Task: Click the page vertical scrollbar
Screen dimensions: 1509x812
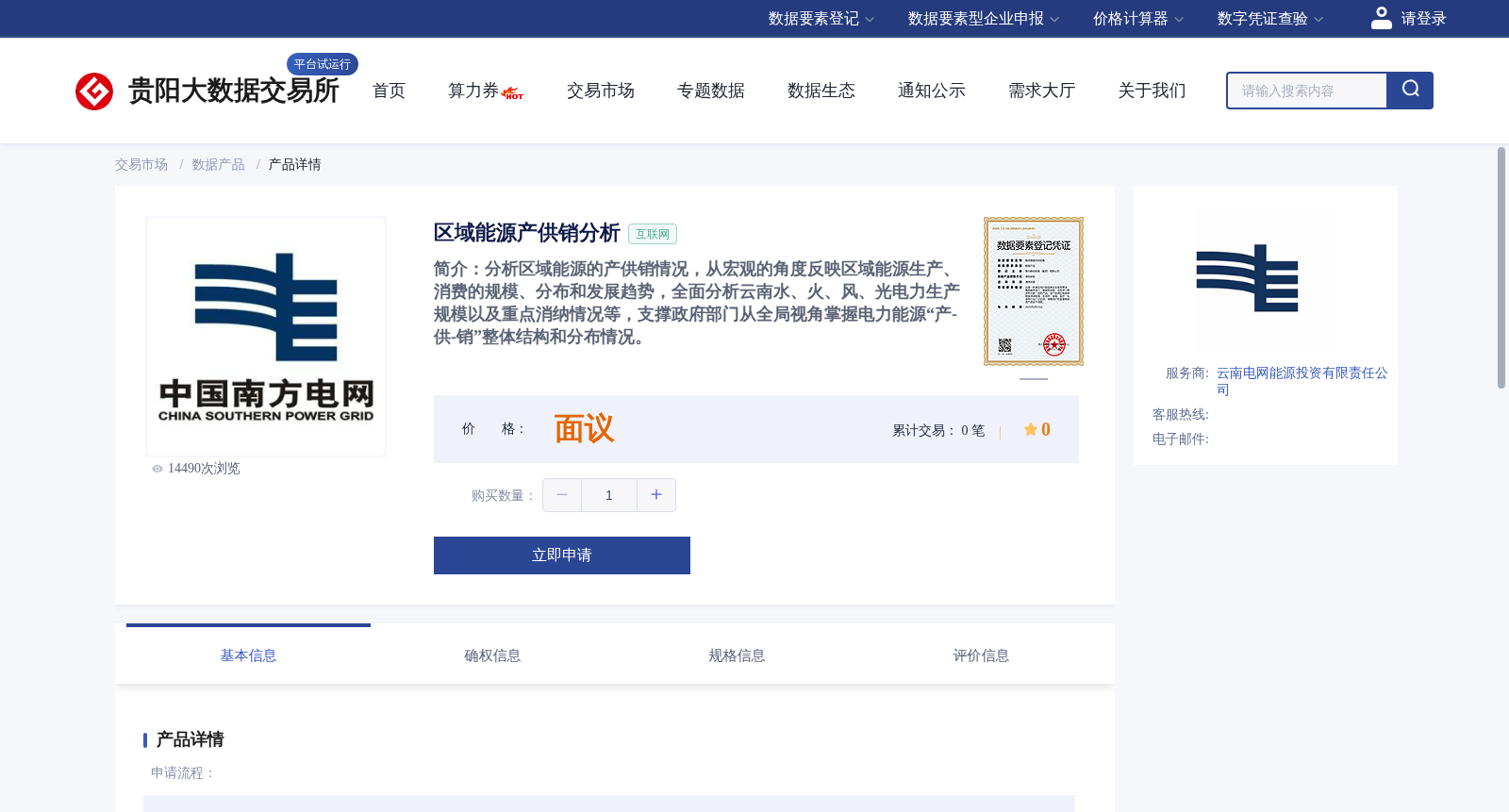Action: tap(1501, 268)
